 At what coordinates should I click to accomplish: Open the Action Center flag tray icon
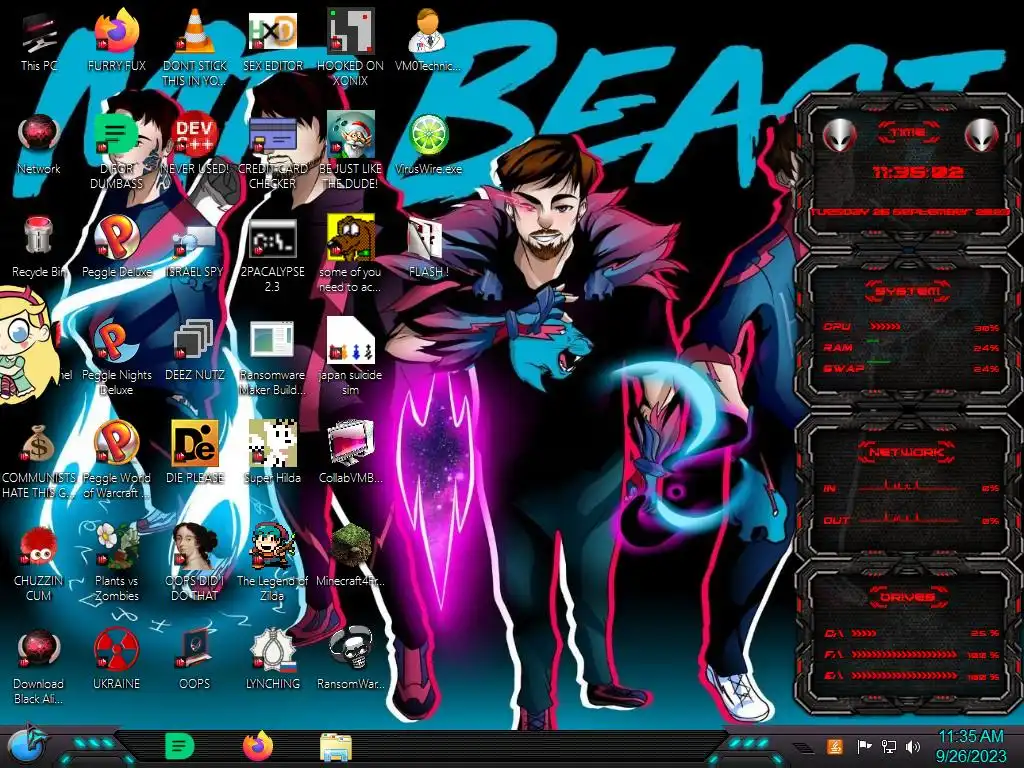click(863, 746)
